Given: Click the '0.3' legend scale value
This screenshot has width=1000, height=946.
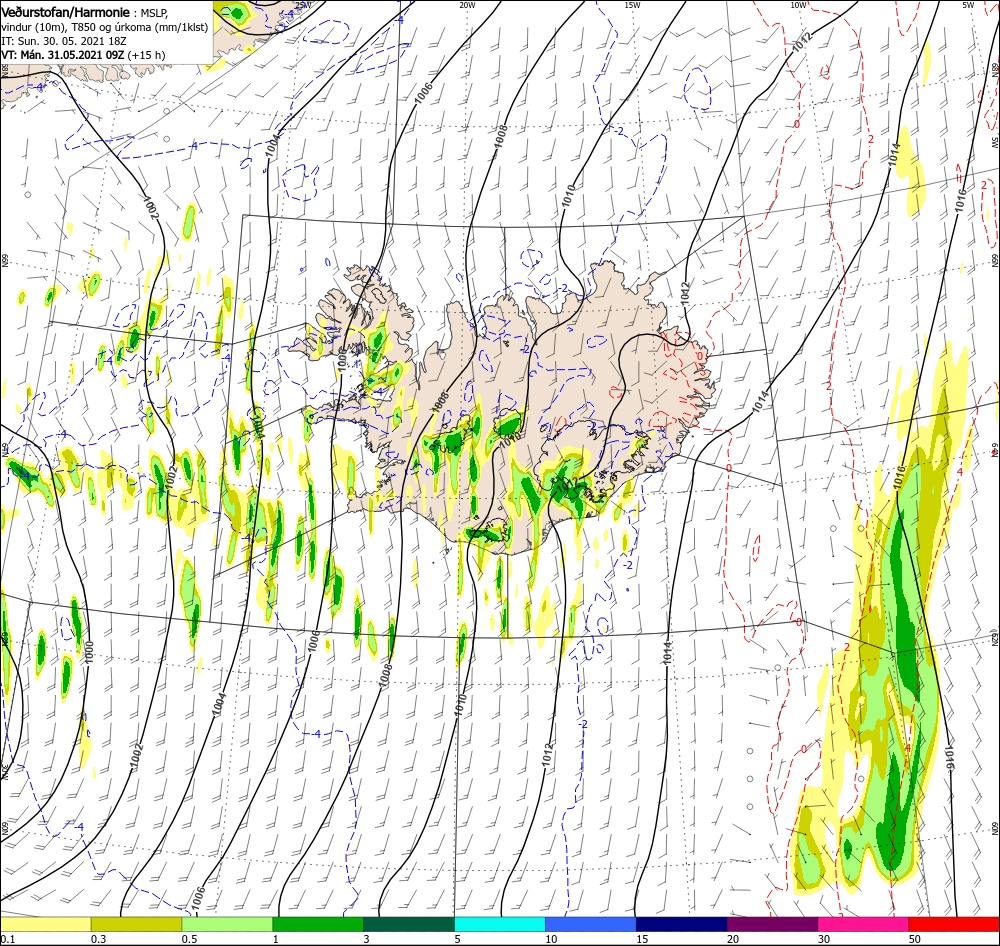Looking at the screenshot, I should (x=98, y=939).
